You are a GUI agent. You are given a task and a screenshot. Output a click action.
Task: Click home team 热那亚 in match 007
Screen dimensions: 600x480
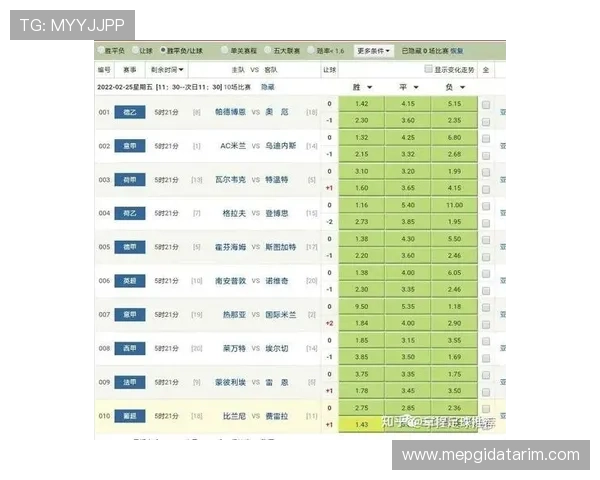pyautogui.click(x=234, y=315)
